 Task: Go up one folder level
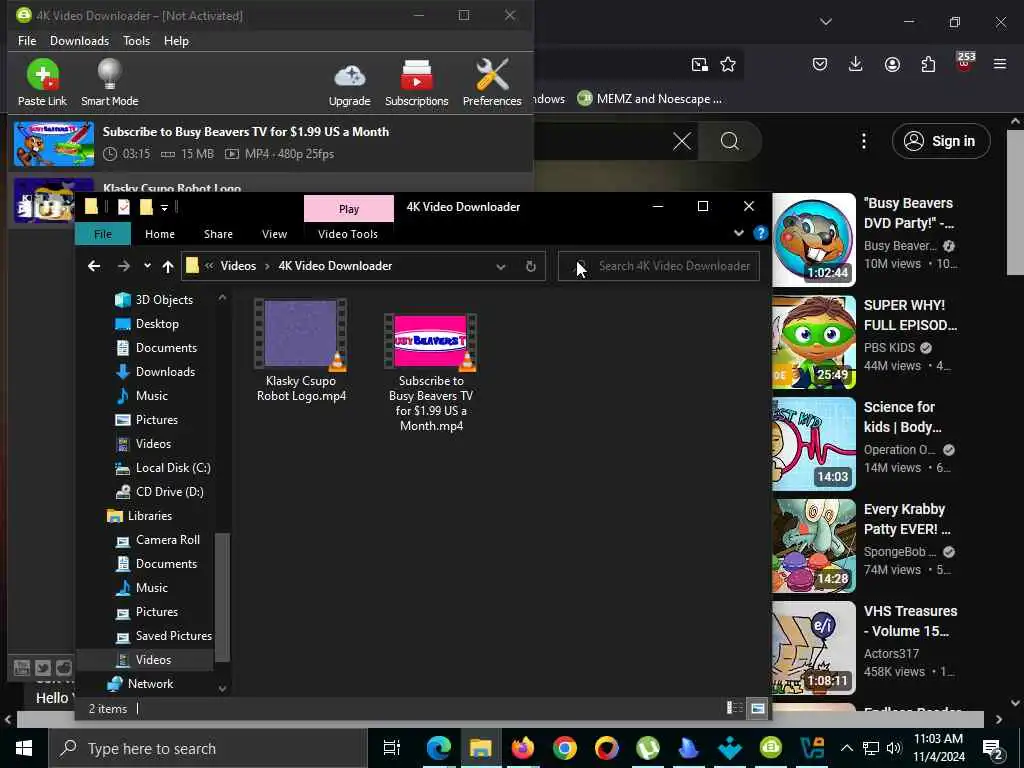(168, 266)
